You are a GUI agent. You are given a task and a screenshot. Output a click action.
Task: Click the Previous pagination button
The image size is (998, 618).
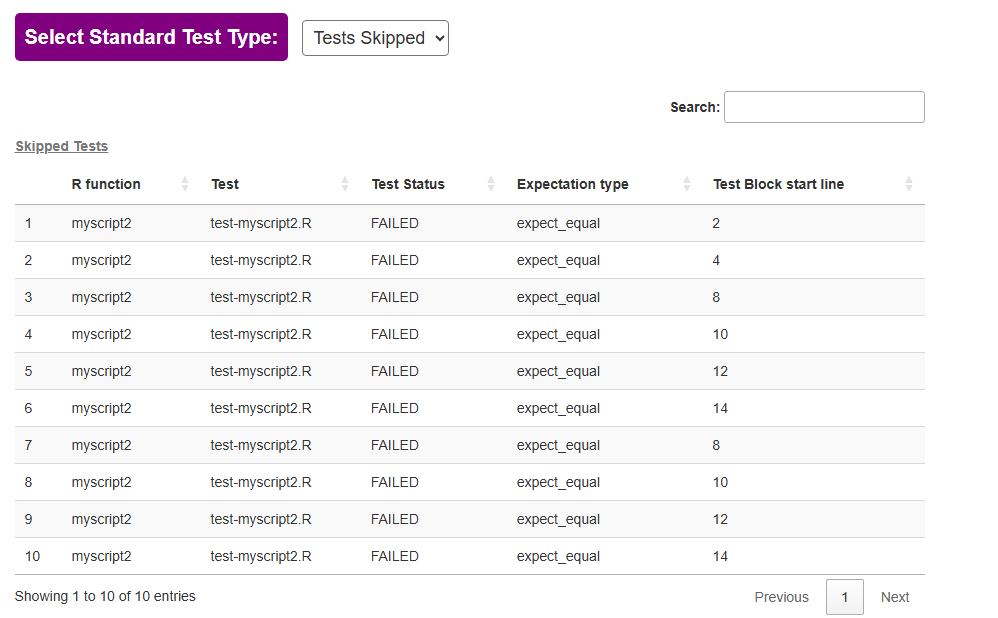[781, 597]
